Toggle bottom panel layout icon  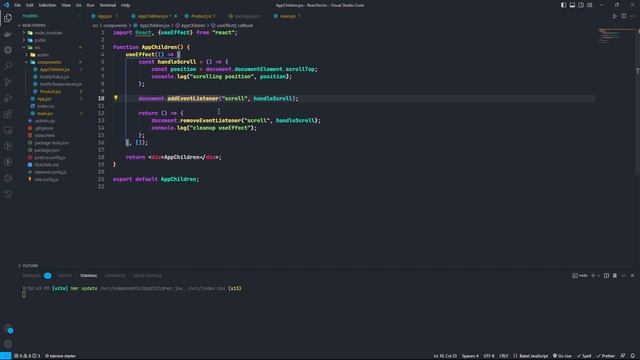click(x=572, y=5)
